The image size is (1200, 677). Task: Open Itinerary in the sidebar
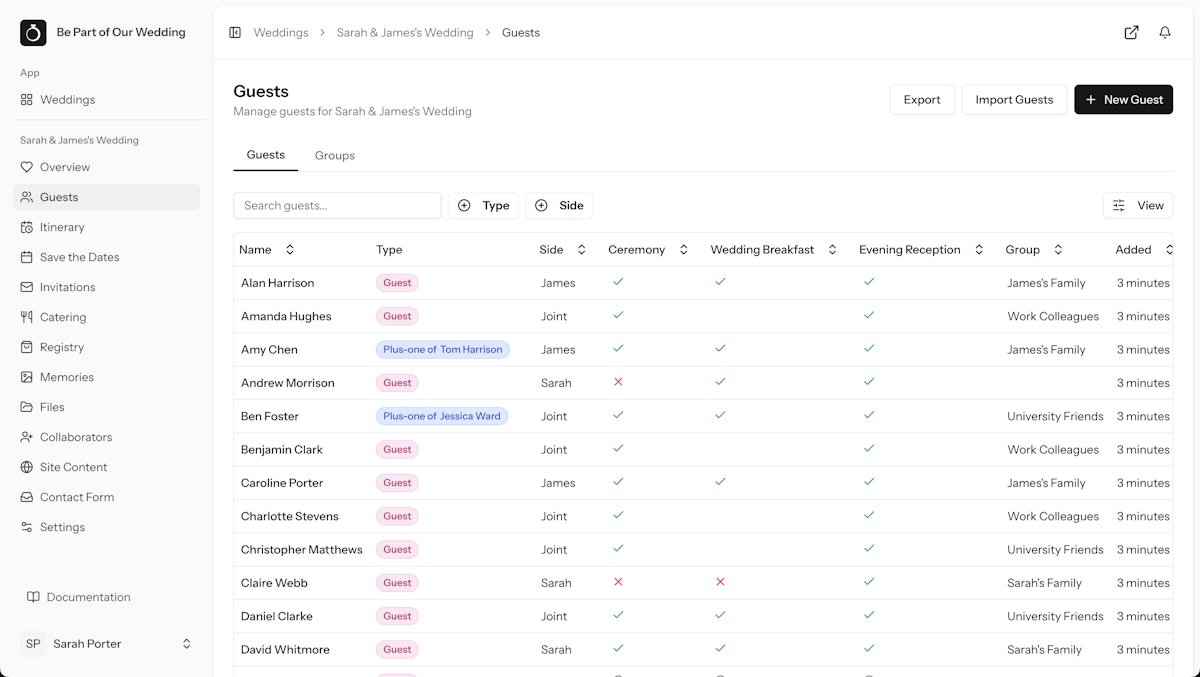107,227
